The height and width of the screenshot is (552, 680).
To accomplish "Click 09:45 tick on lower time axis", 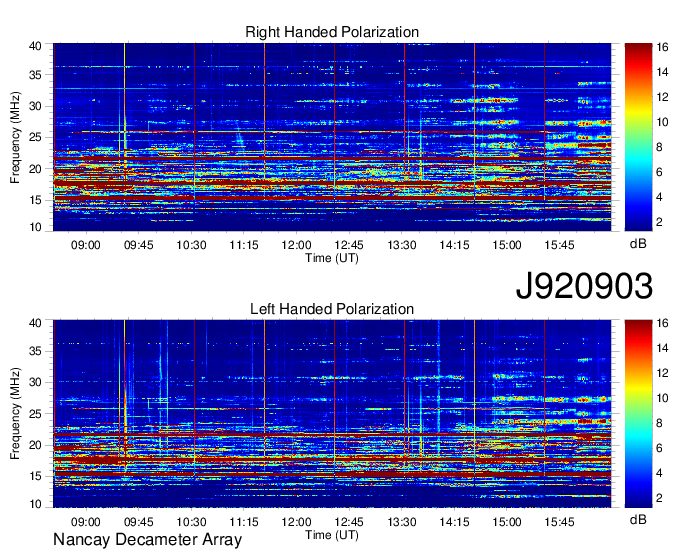I will tap(139, 522).
